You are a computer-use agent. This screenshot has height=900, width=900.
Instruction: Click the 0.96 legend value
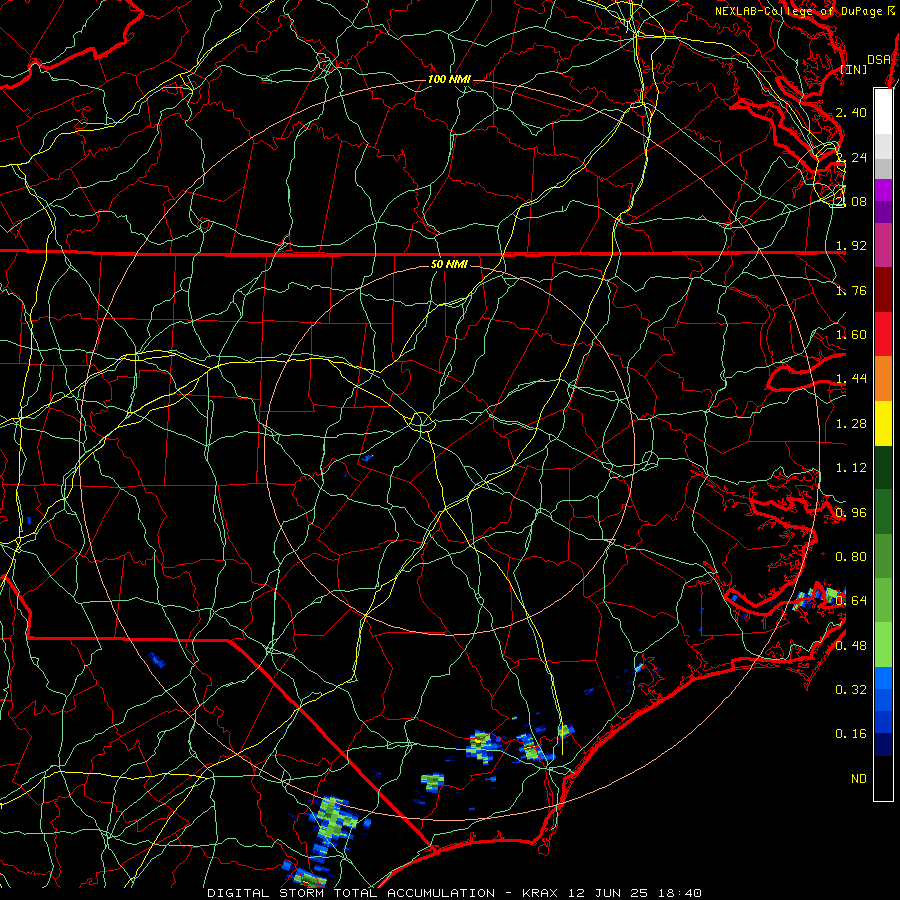pyautogui.click(x=851, y=513)
